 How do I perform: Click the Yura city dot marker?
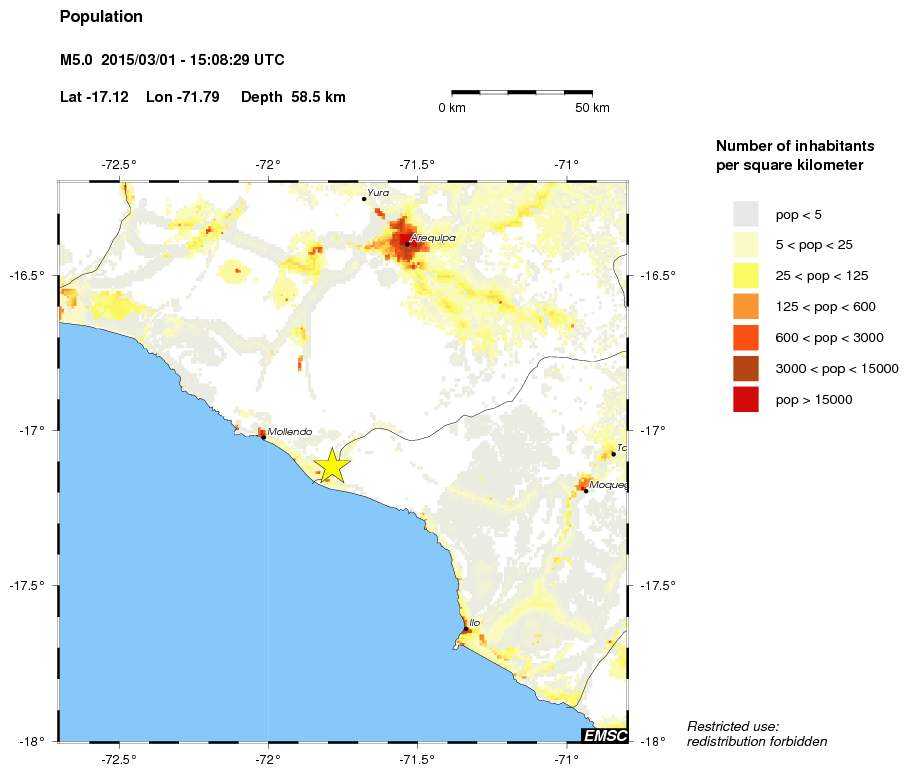point(364,199)
